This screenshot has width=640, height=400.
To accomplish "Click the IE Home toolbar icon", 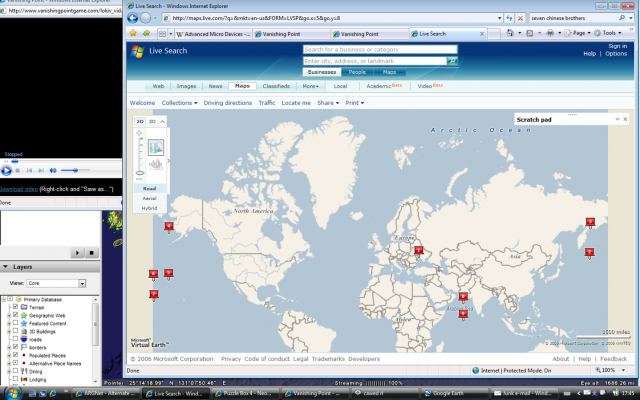I will point(510,33).
